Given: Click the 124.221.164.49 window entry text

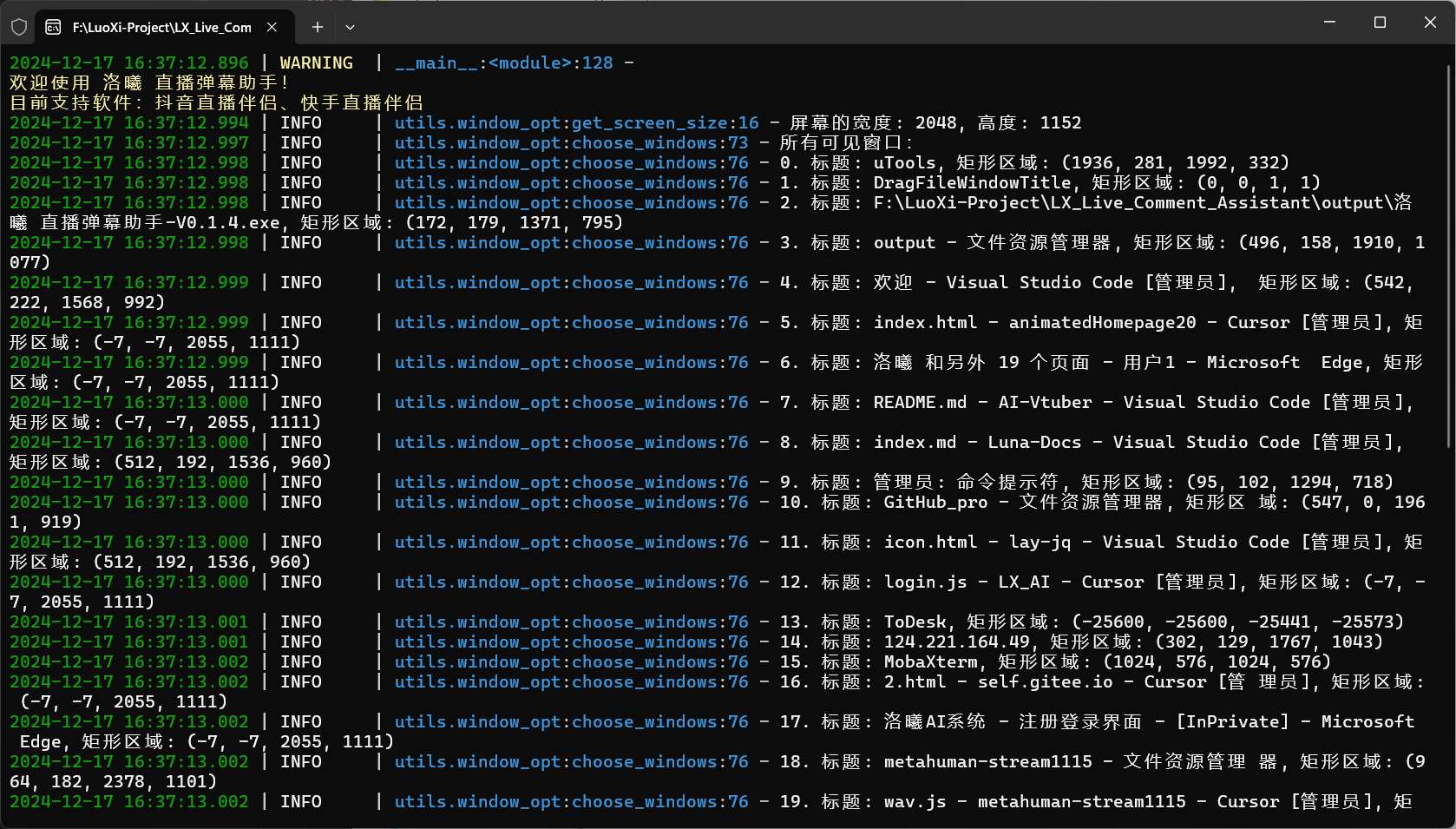Looking at the screenshot, I should [x=956, y=642].
